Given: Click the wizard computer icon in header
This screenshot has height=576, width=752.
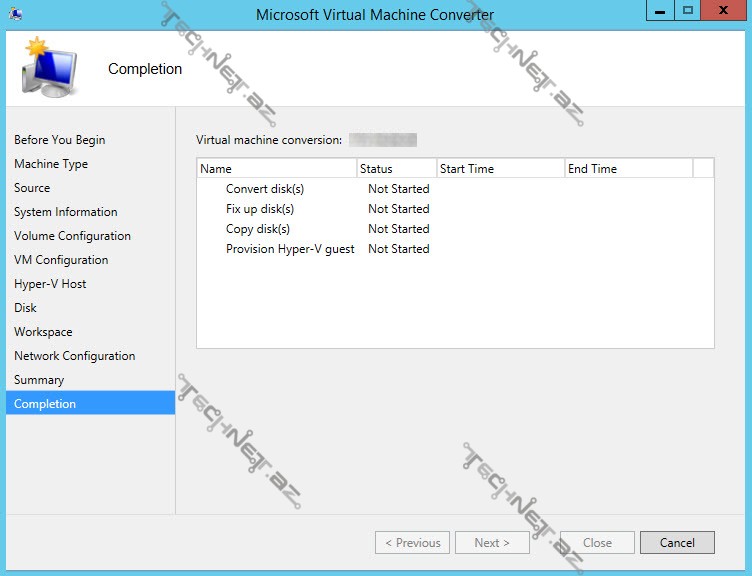Looking at the screenshot, I should tap(49, 68).
